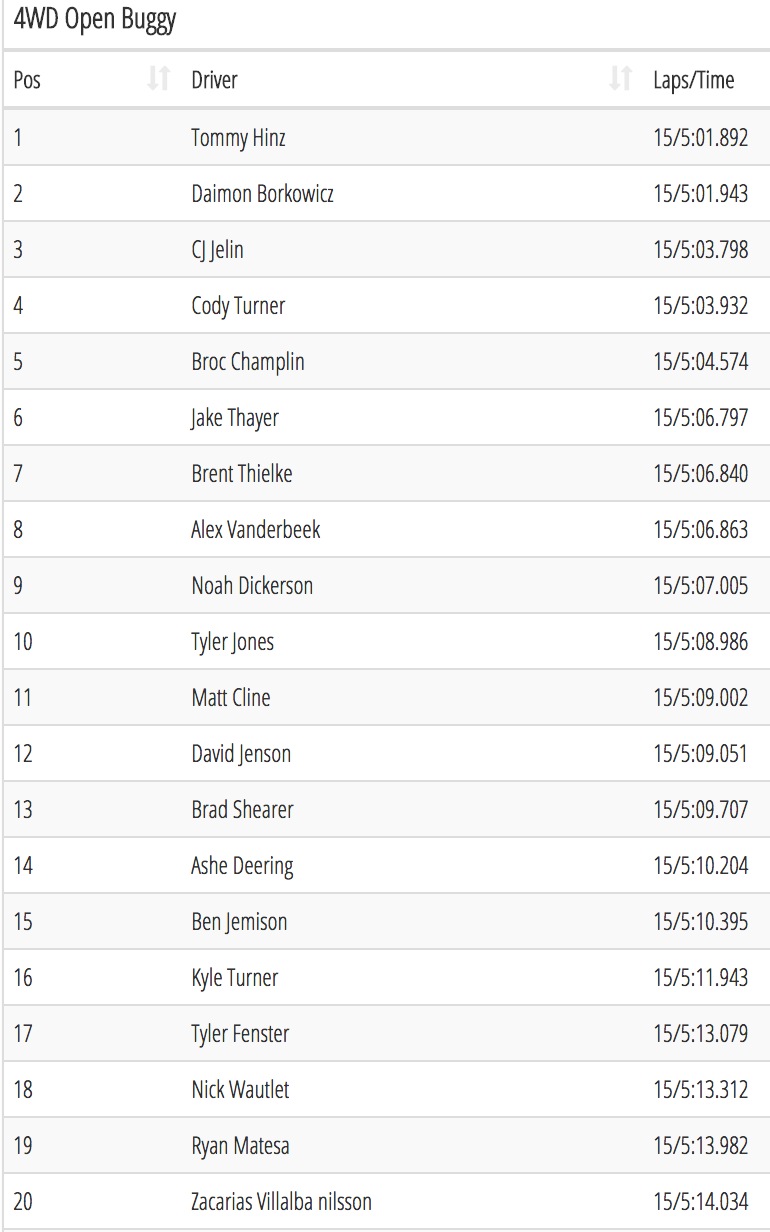
Task: Click the Laps/Time column header
Action: pos(706,79)
